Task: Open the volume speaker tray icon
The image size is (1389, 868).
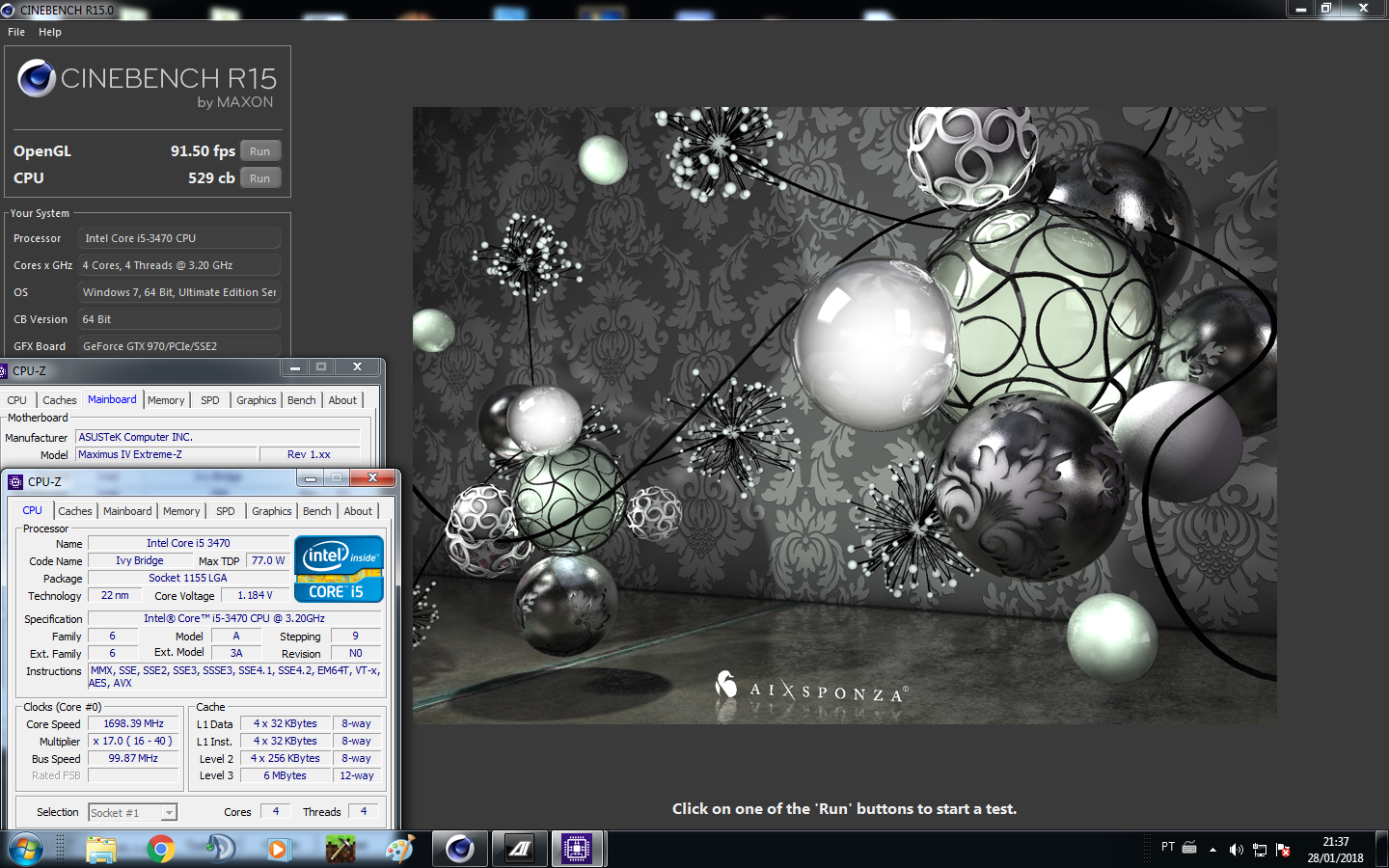Action: click(x=1236, y=850)
